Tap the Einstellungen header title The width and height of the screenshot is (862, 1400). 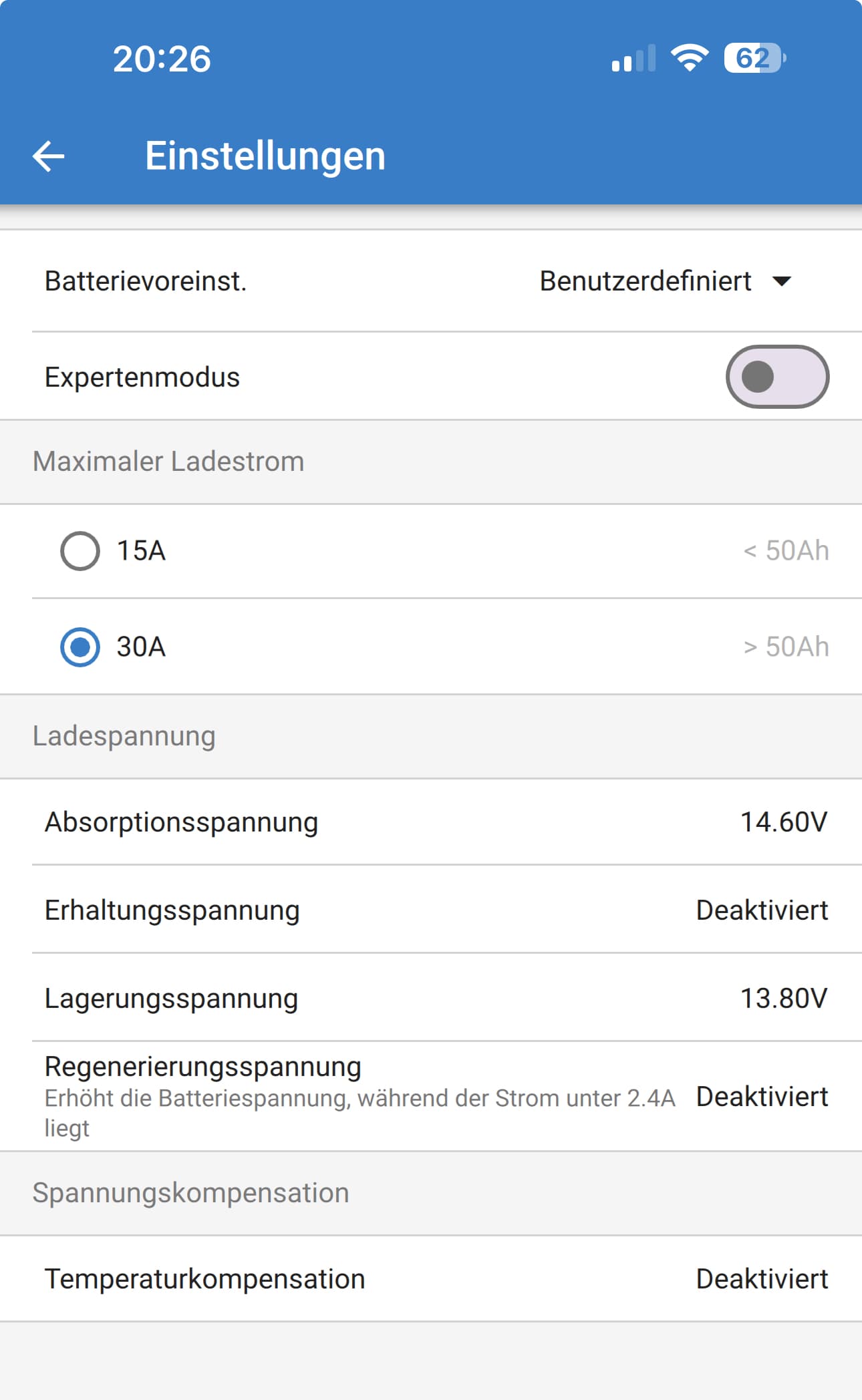click(265, 156)
